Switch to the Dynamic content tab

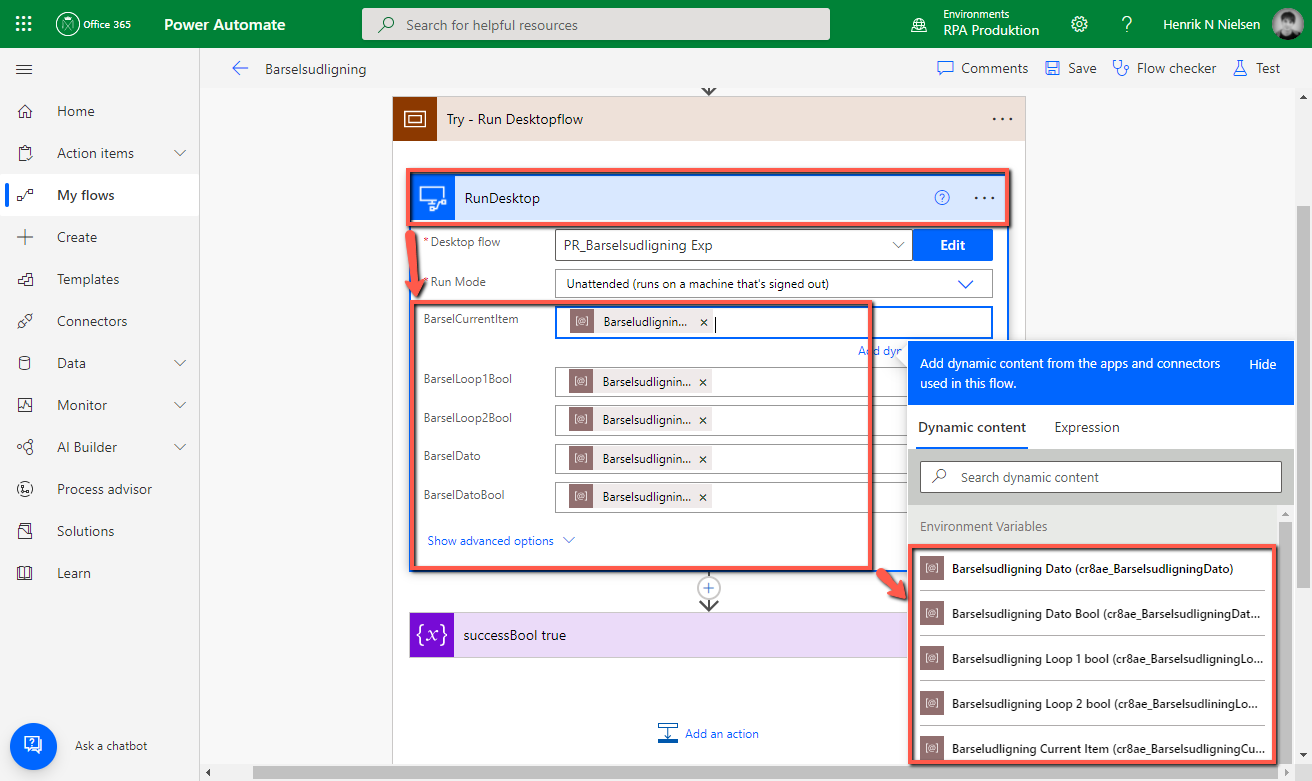[972, 427]
